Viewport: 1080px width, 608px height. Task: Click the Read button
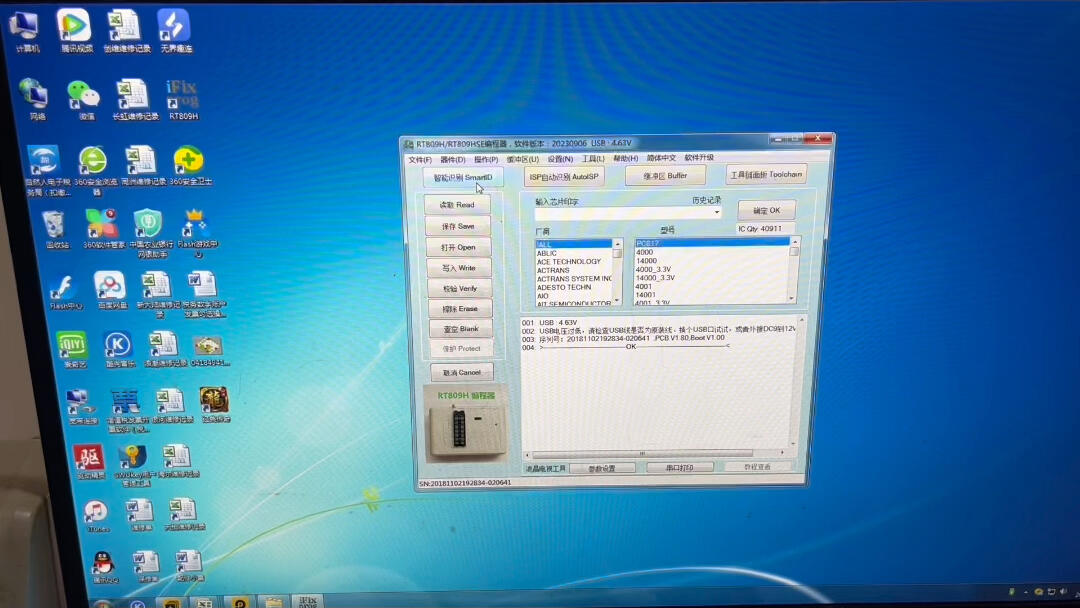457,205
